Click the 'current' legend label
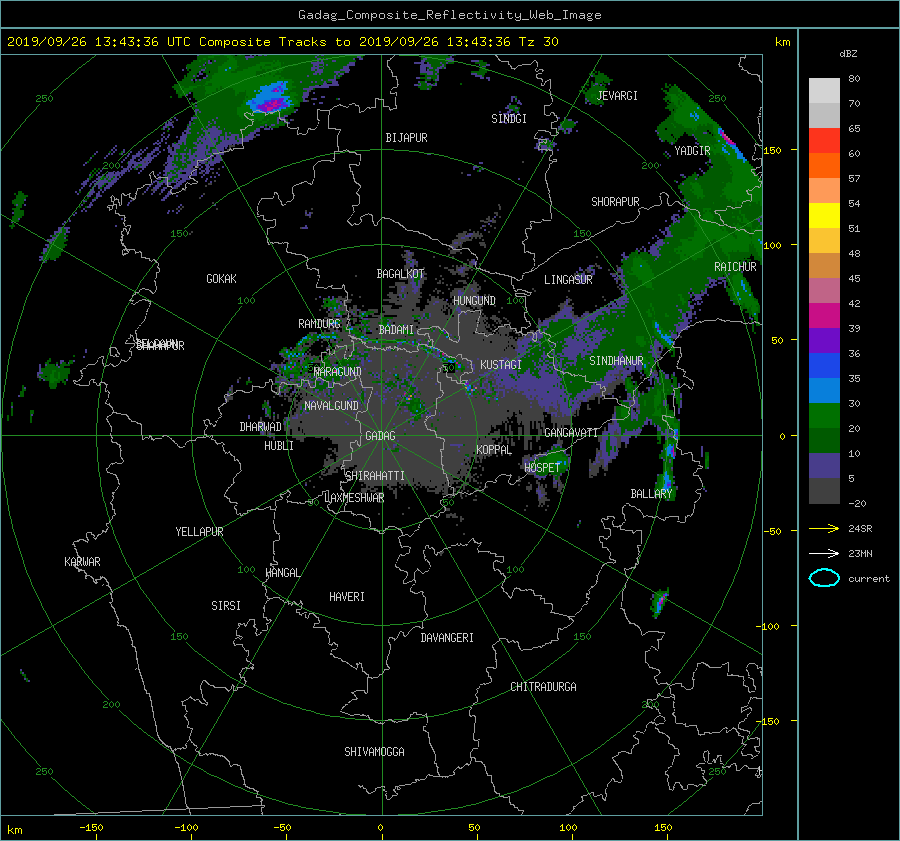Screen dimensions: 900x841 click(869, 579)
